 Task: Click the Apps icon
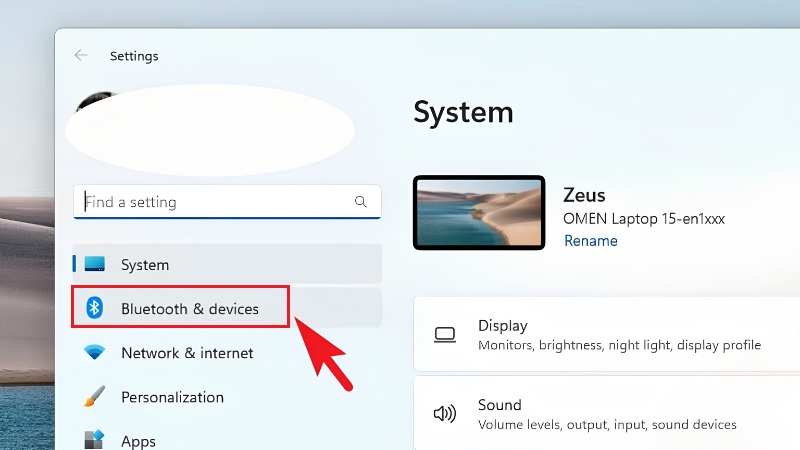(x=94, y=440)
